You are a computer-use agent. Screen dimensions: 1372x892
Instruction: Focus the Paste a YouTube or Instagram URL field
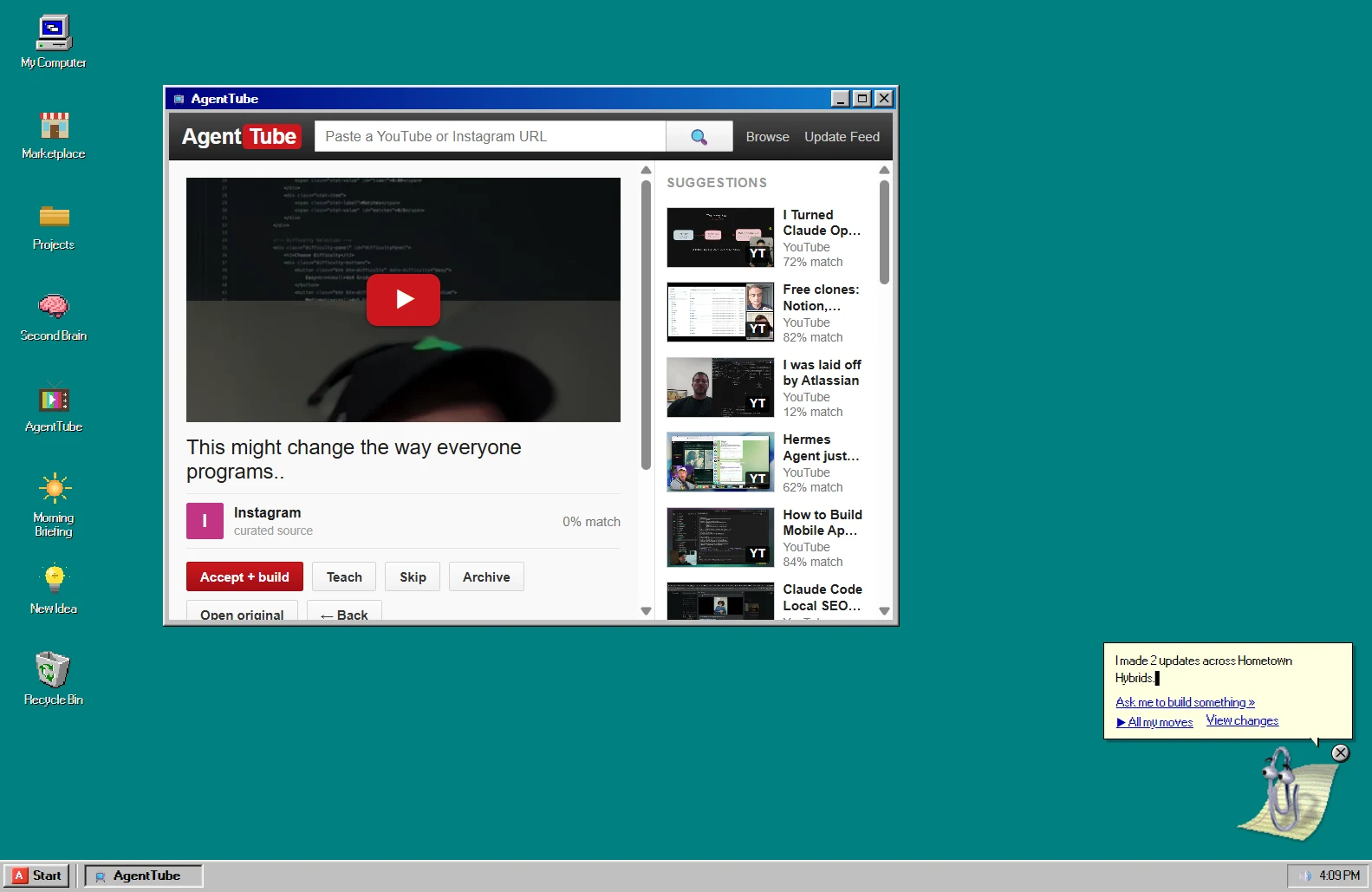[490, 137]
